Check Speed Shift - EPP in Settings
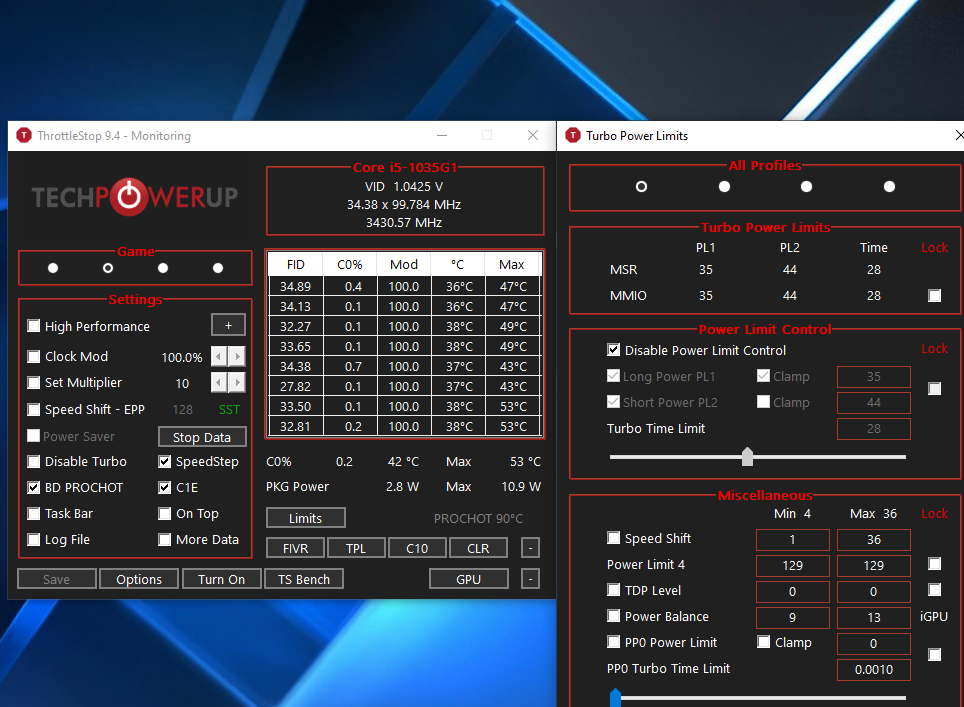The height and width of the screenshot is (707, 964). click(x=34, y=409)
